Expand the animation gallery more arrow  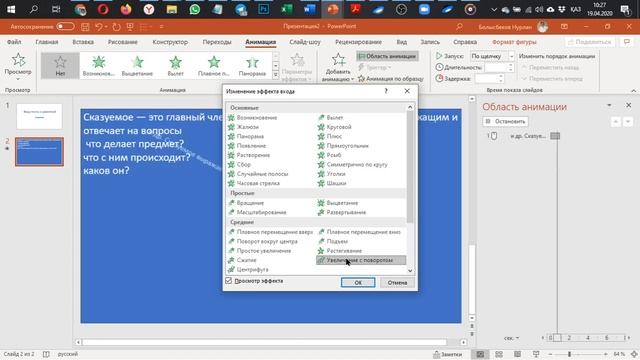pyautogui.click(x=276, y=75)
